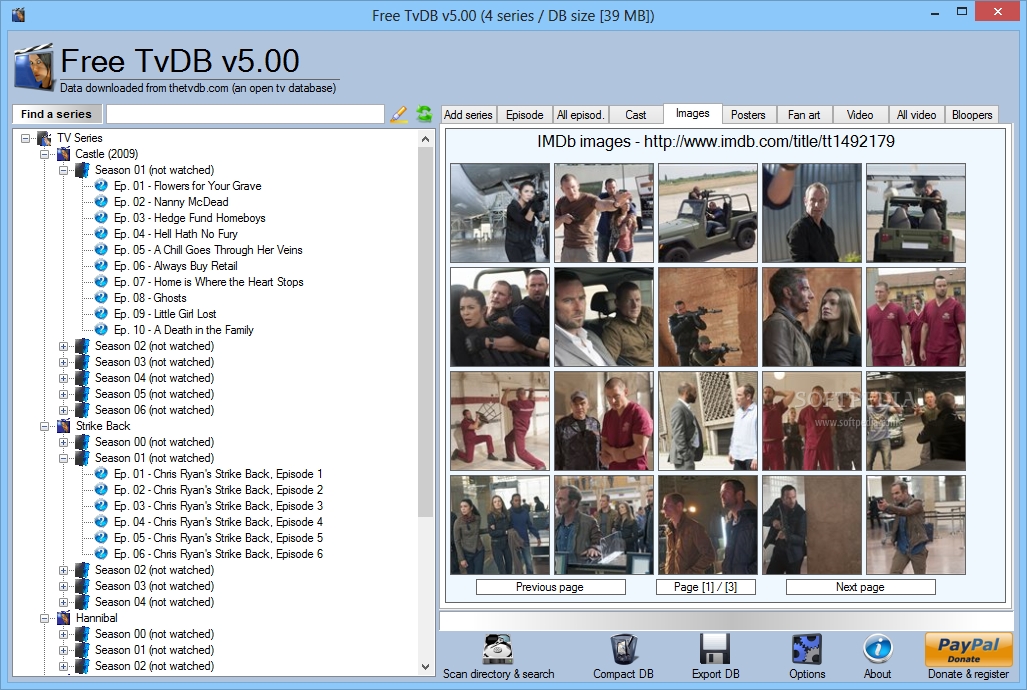This screenshot has height=690, width=1027.
Task: Collapse Castle Season 01 node
Action: [64, 170]
